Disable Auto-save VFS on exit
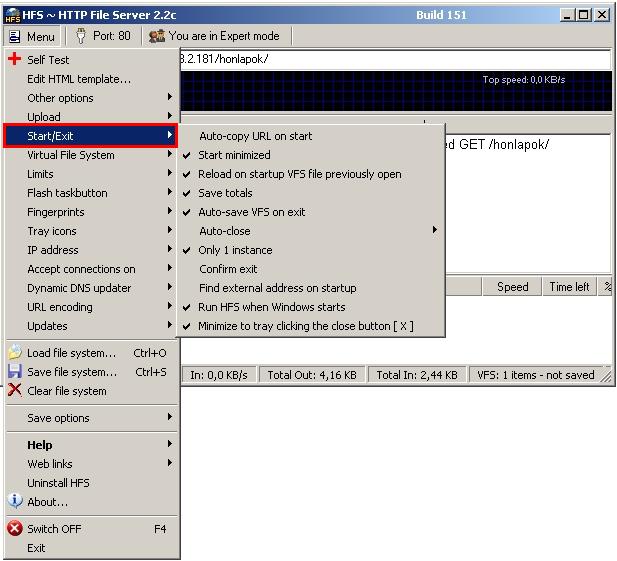Viewport: 617px width, 561px height. 311,212
